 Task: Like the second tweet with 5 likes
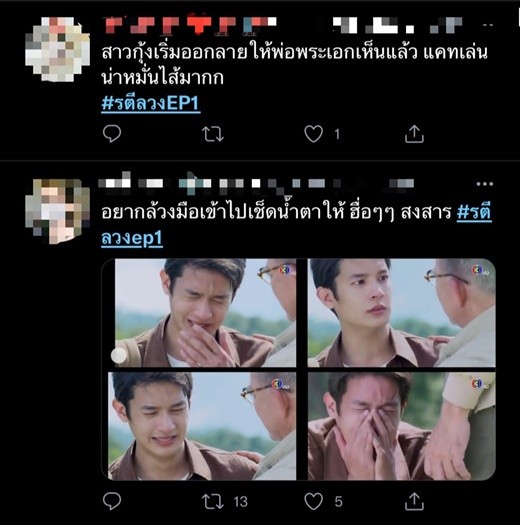click(313, 501)
